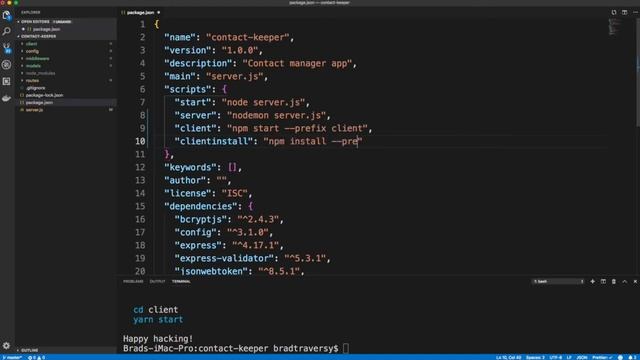The image size is (640, 360).
Task: Click the terminal prompt input line
Action: pos(236,349)
